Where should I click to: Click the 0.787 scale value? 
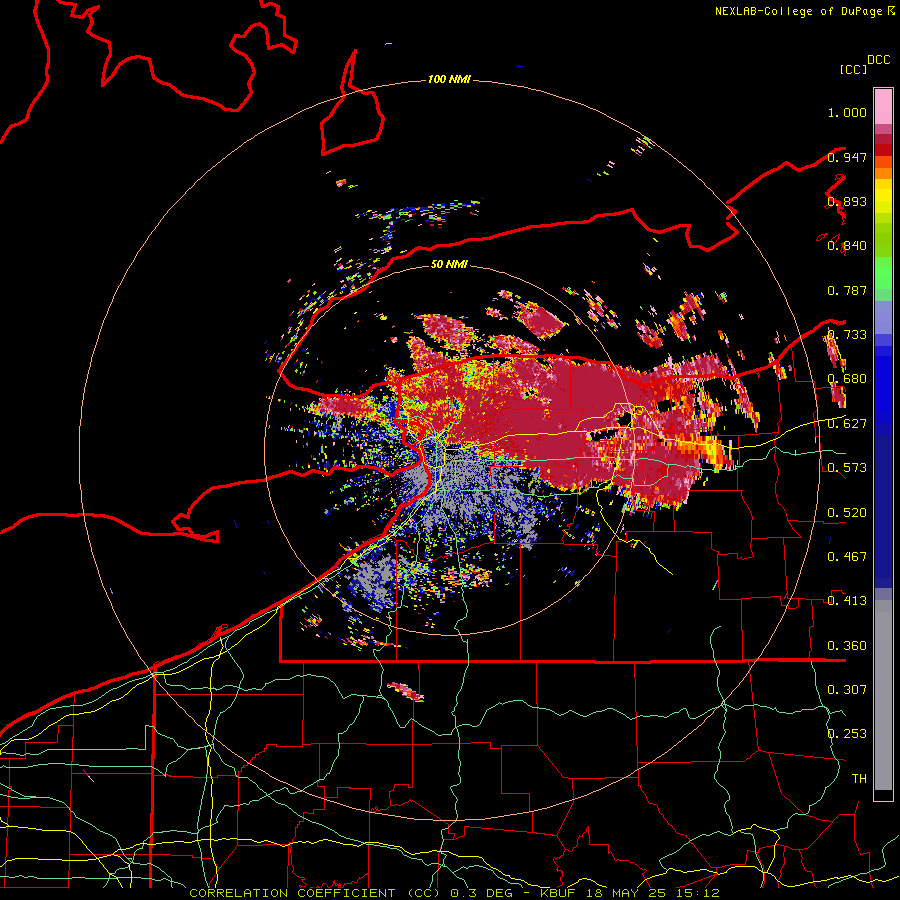847,290
